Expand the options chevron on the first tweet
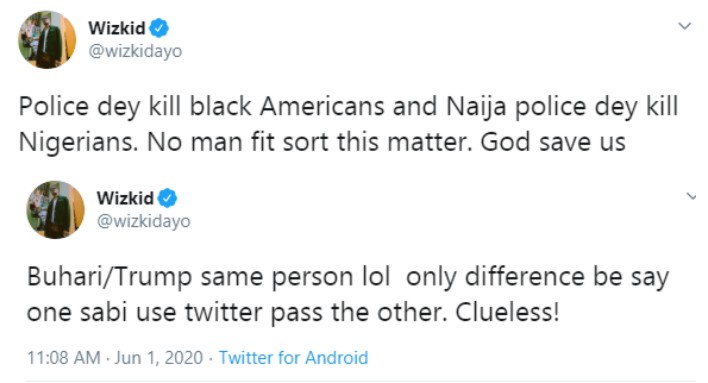Screen dimensions: 708x383 point(685,26)
